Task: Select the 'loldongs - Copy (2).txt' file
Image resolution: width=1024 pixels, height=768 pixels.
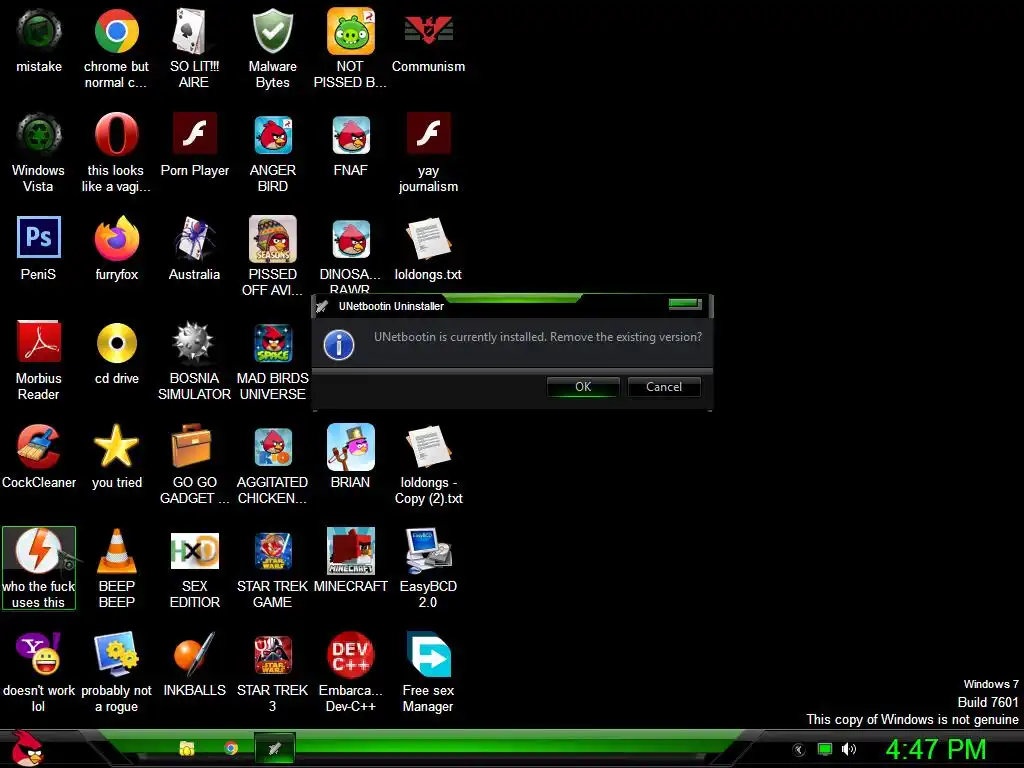Action: [428, 447]
